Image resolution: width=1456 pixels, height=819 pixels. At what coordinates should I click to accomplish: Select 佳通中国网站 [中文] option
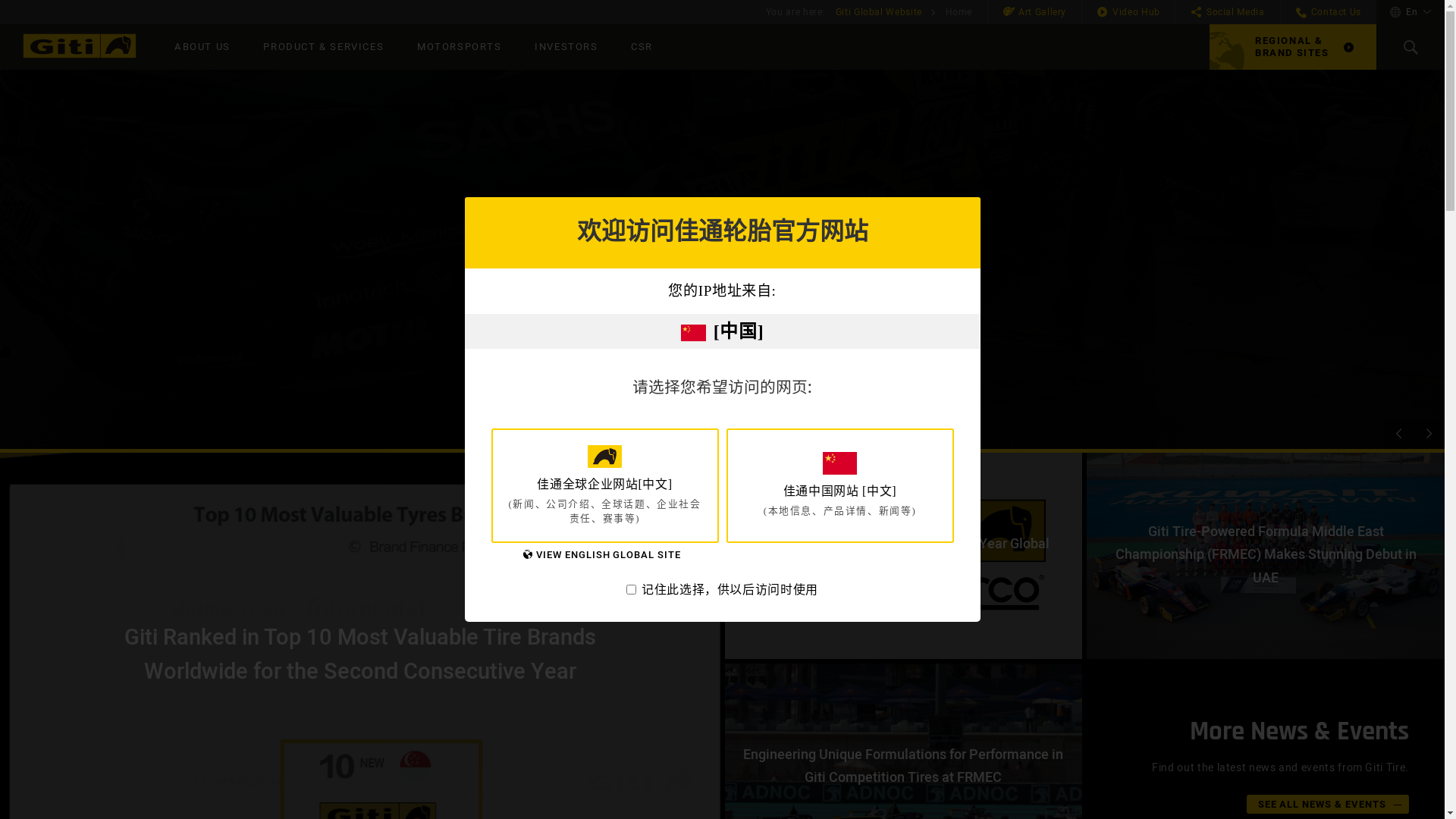[839, 485]
